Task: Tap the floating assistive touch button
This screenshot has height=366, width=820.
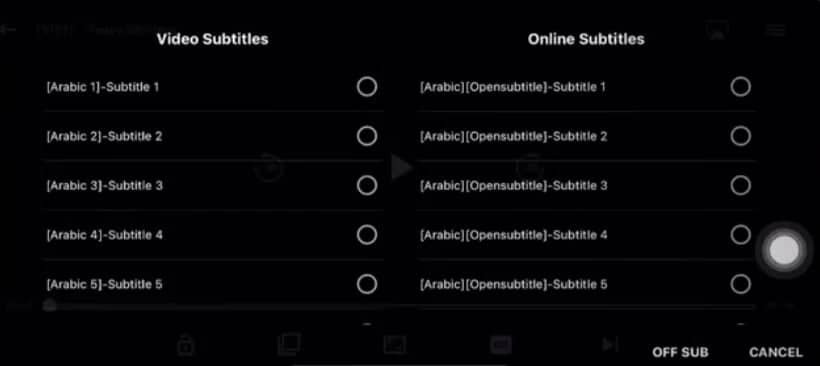Action: point(784,250)
